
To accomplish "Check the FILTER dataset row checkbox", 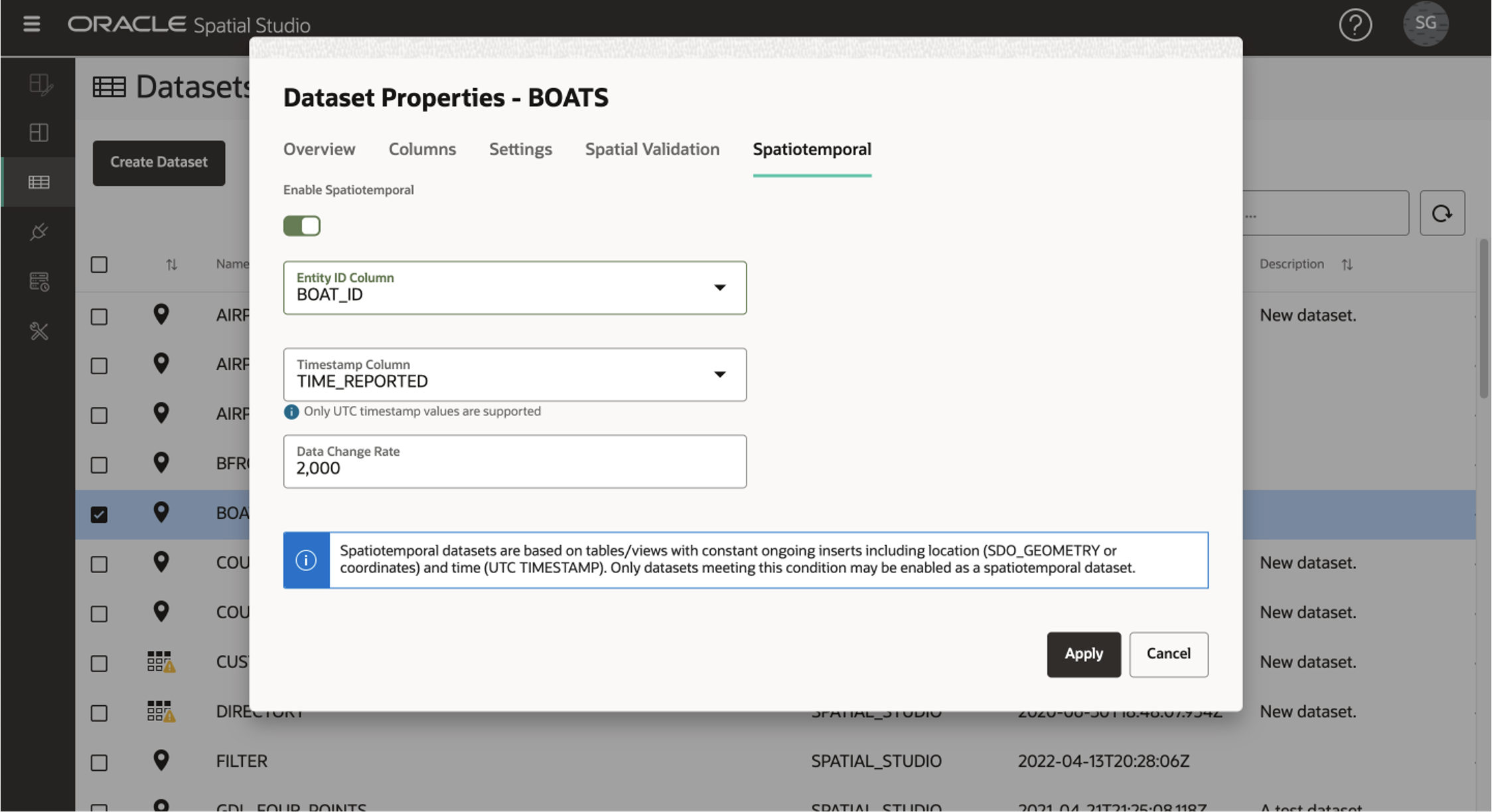I will (x=99, y=763).
